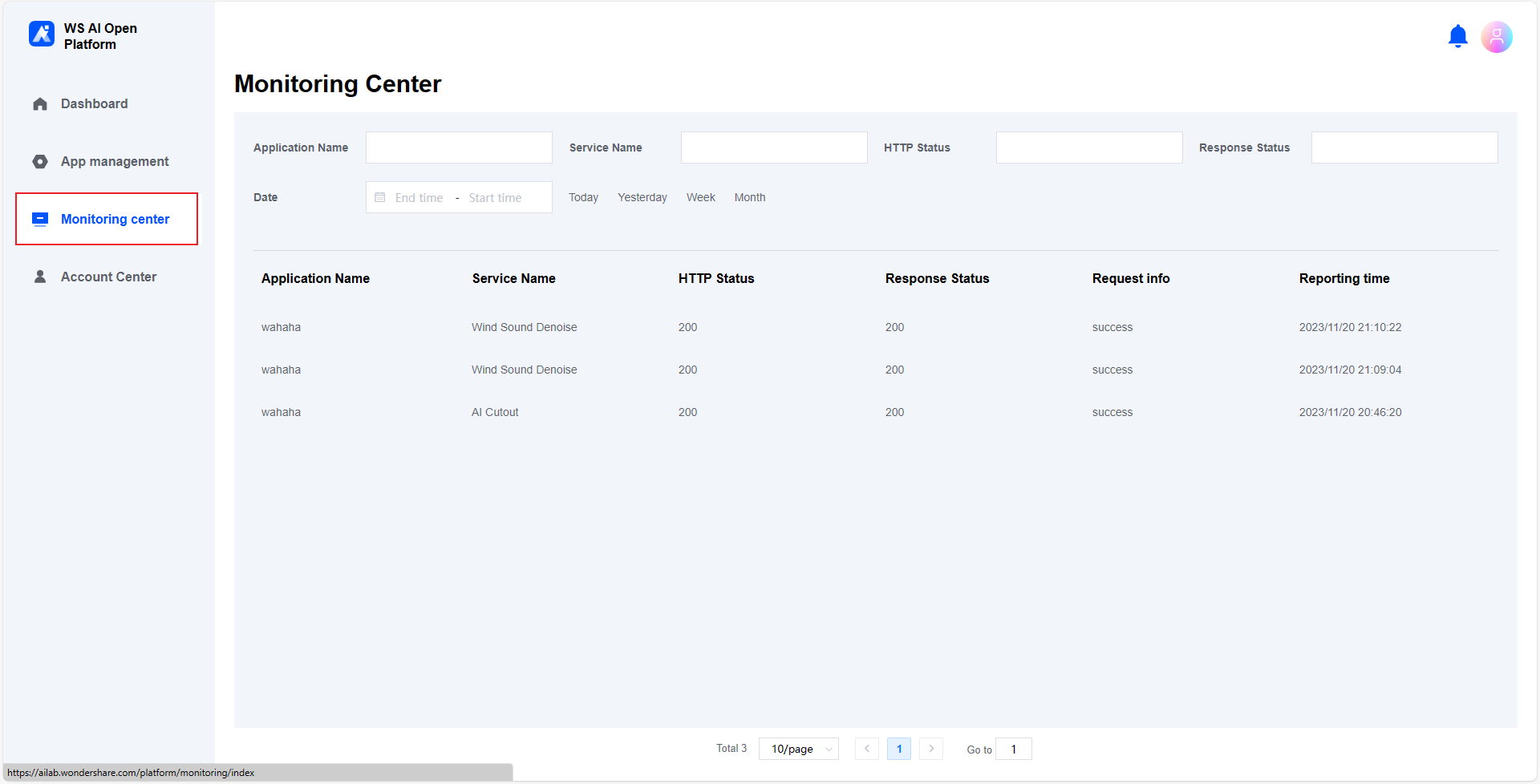Click reporting time 2023/11/20 21:09:04
This screenshot has width=1540, height=784.
pos(1350,370)
